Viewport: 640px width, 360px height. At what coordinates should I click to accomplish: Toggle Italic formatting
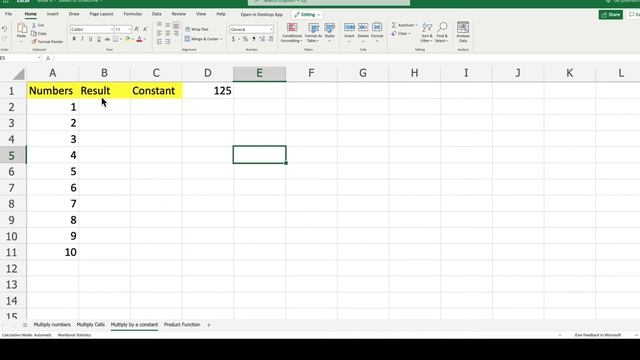click(x=82, y=39)
